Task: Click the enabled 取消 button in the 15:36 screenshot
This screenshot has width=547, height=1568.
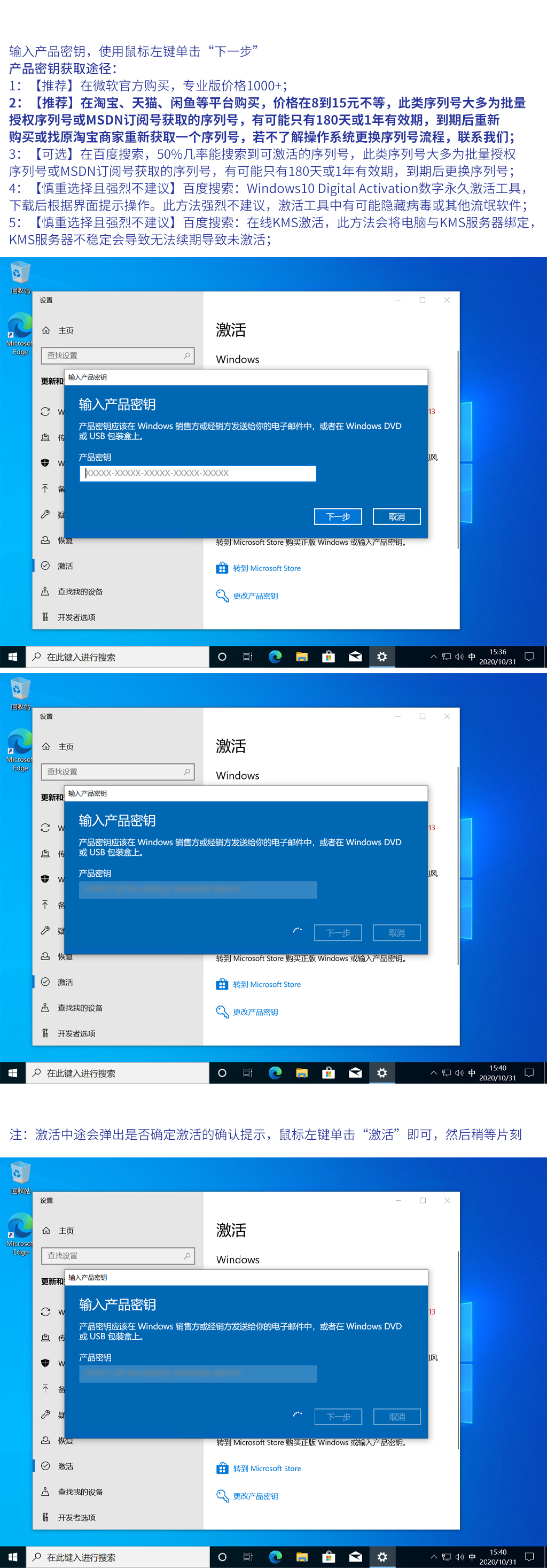Action: tap(397, 516)
